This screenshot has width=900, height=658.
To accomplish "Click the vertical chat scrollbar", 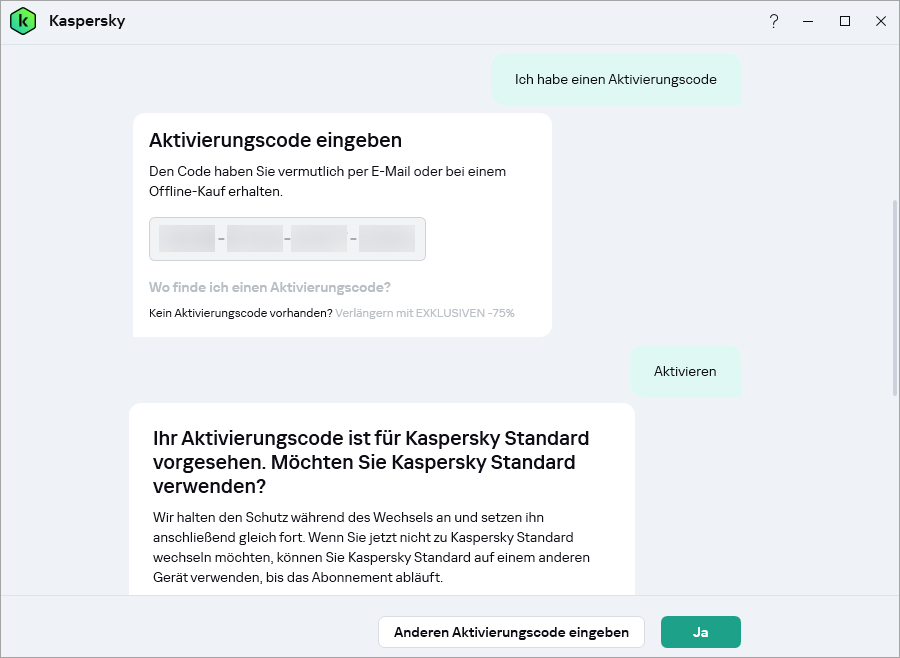I will tap(894, 297).
